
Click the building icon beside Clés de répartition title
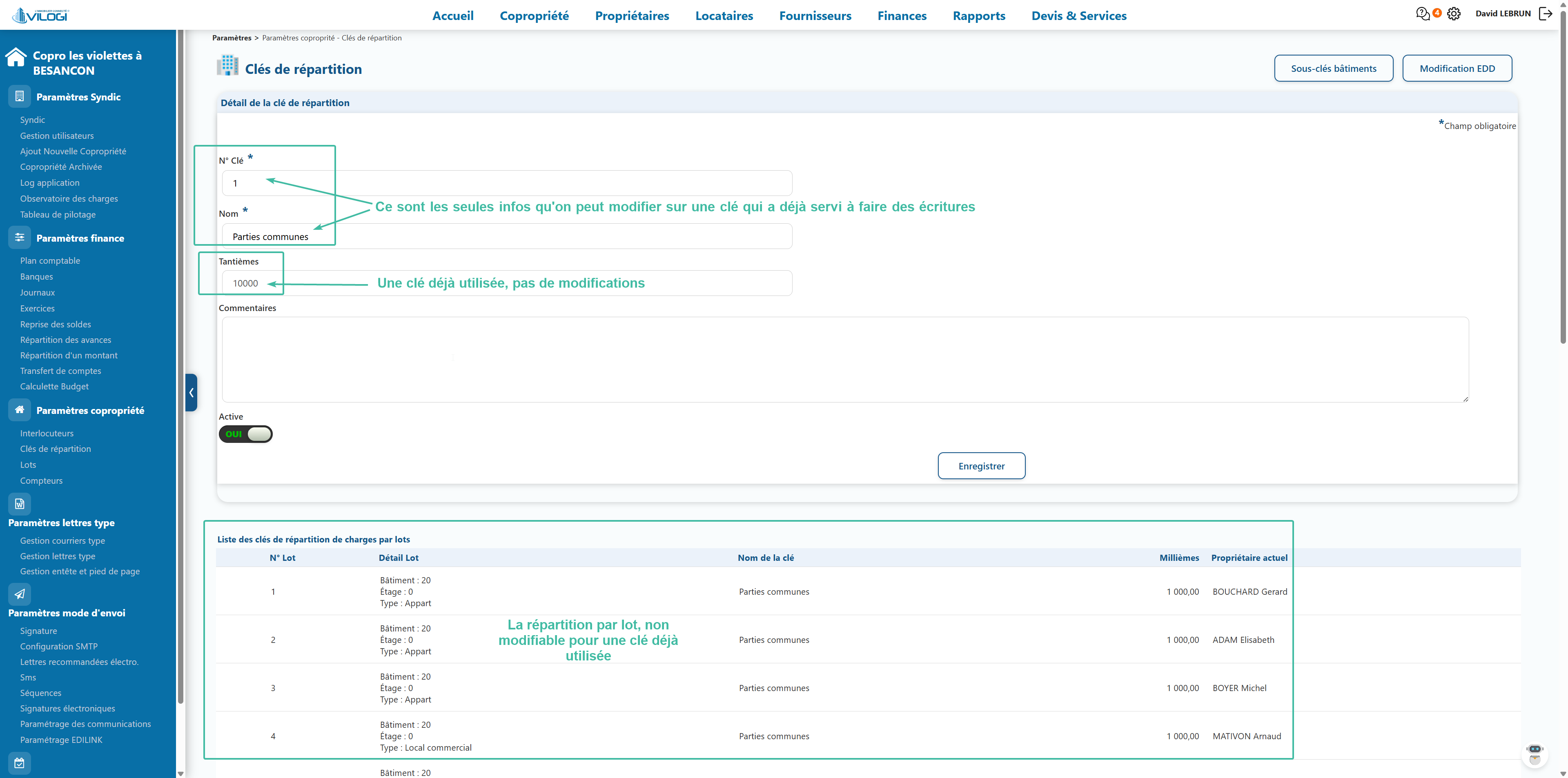click(x=228, y=66)
